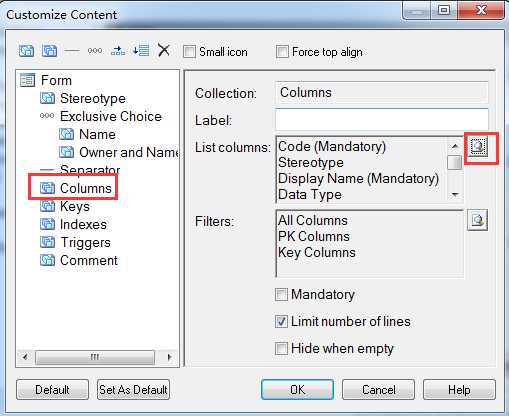Click the Add Exclusive Choice toolbar icon
Image resolution: width=509 pixels, height=416 pixels.
click(x=95, y=51)
